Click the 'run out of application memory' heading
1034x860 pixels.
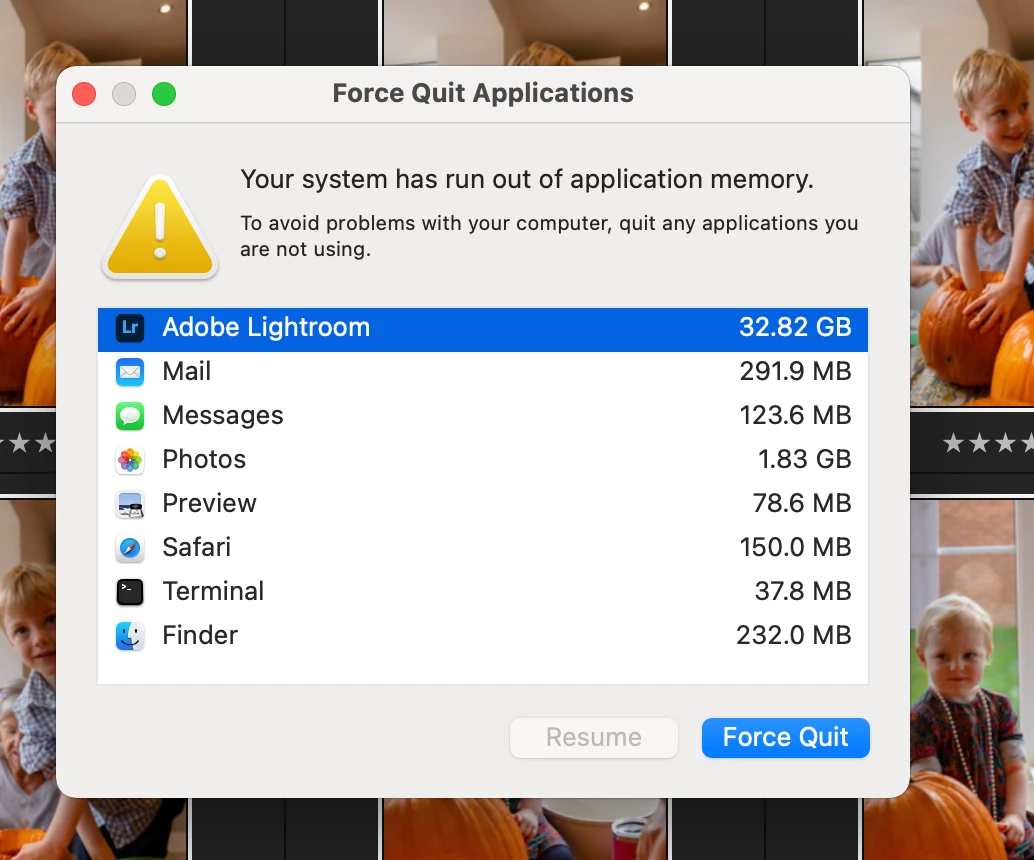[x=527, y=179]
